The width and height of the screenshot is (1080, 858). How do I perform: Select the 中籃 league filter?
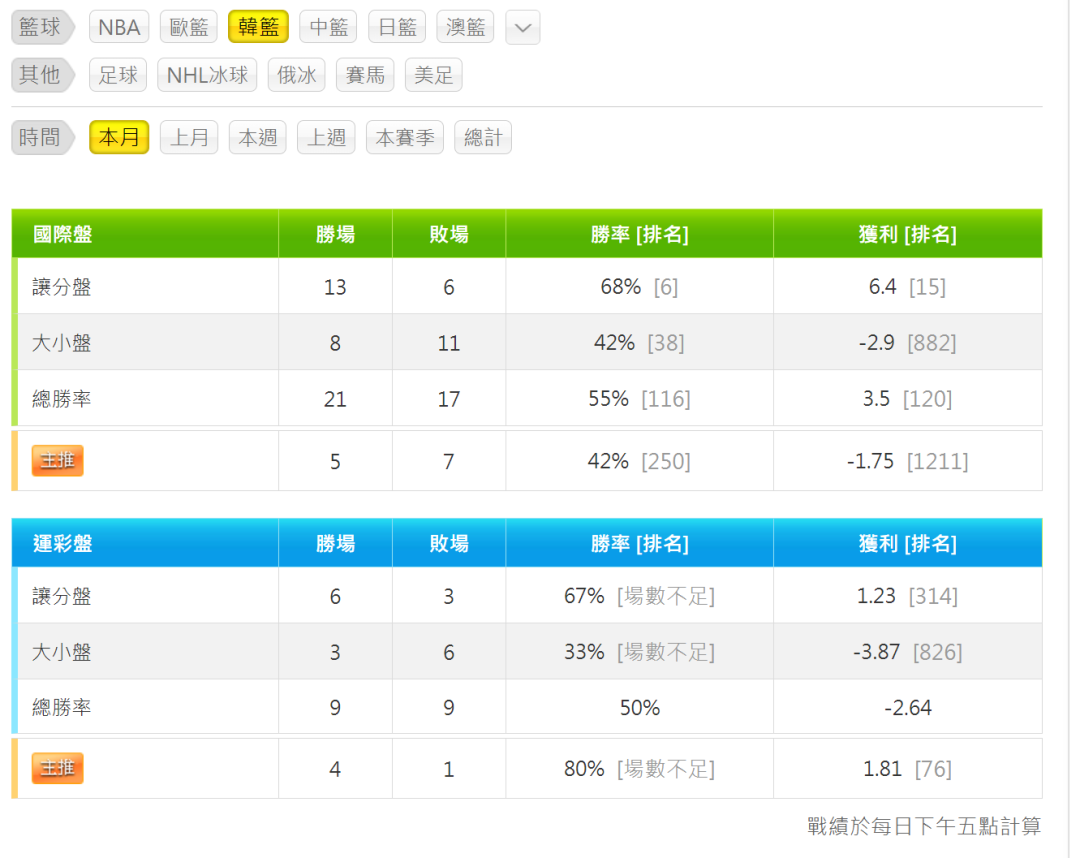tap(328, 28)
